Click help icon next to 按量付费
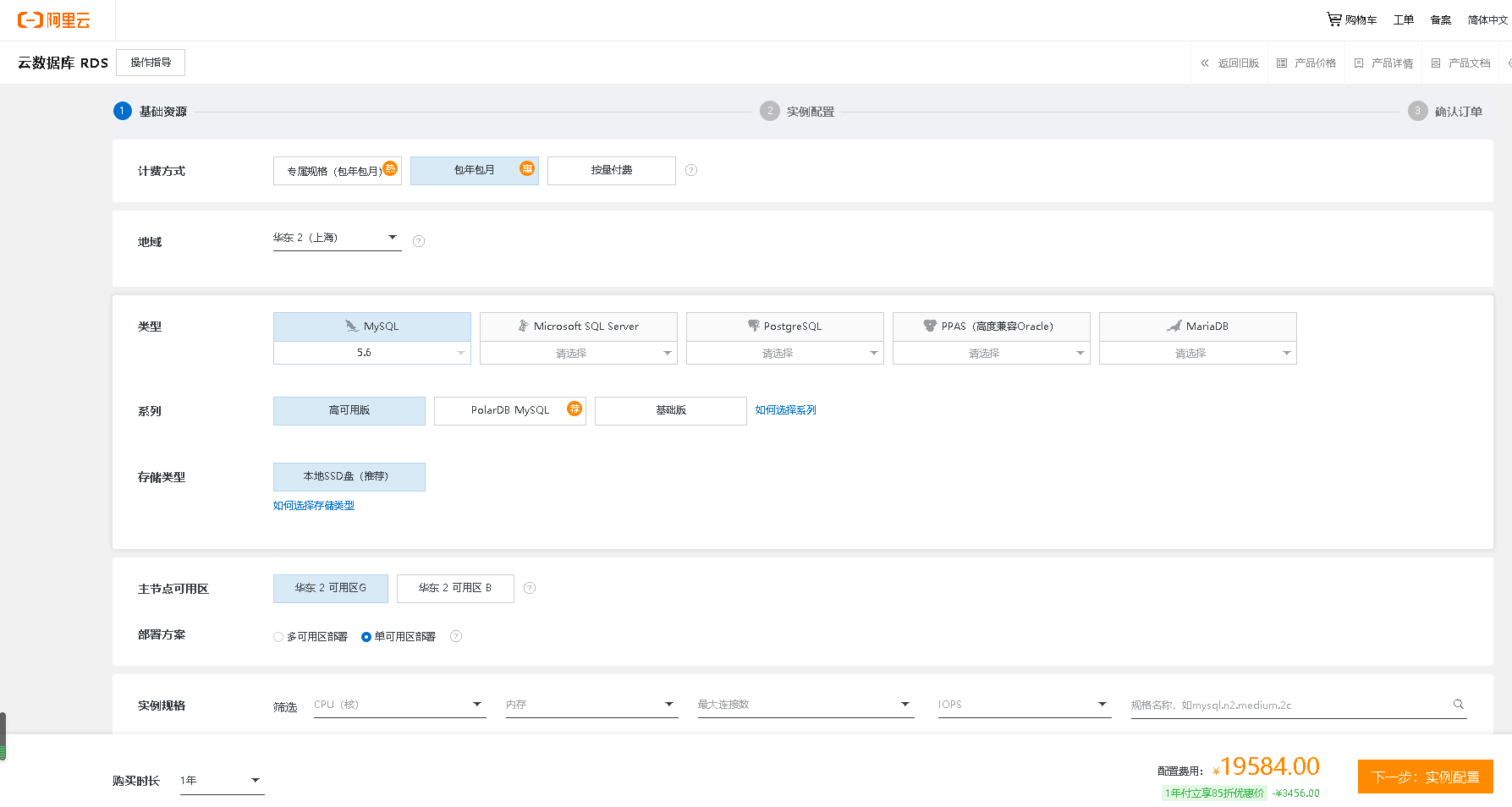 pyautogui.click(x=691, y=170)
